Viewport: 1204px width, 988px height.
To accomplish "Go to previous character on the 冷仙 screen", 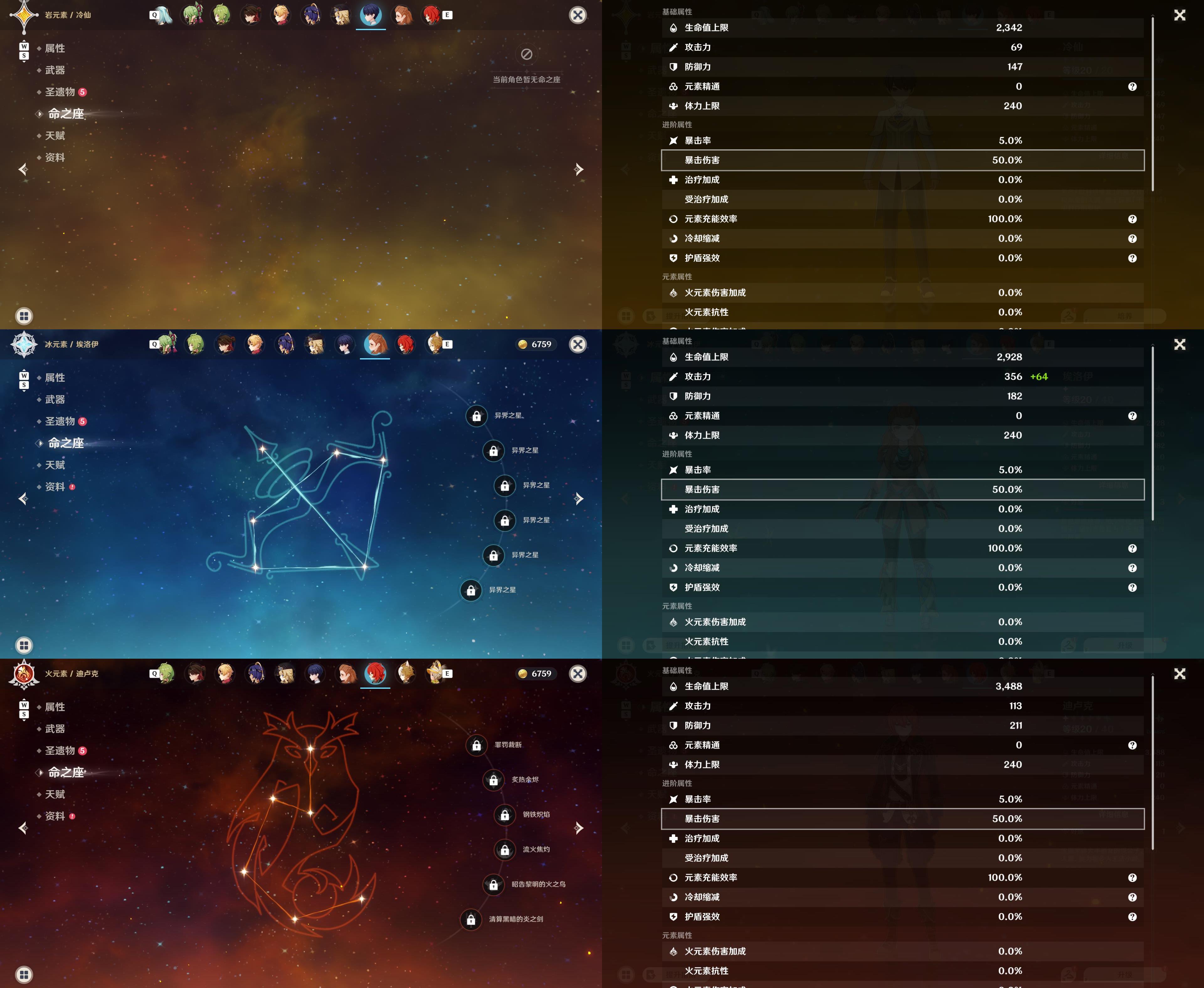I will (x=23, y=169).
